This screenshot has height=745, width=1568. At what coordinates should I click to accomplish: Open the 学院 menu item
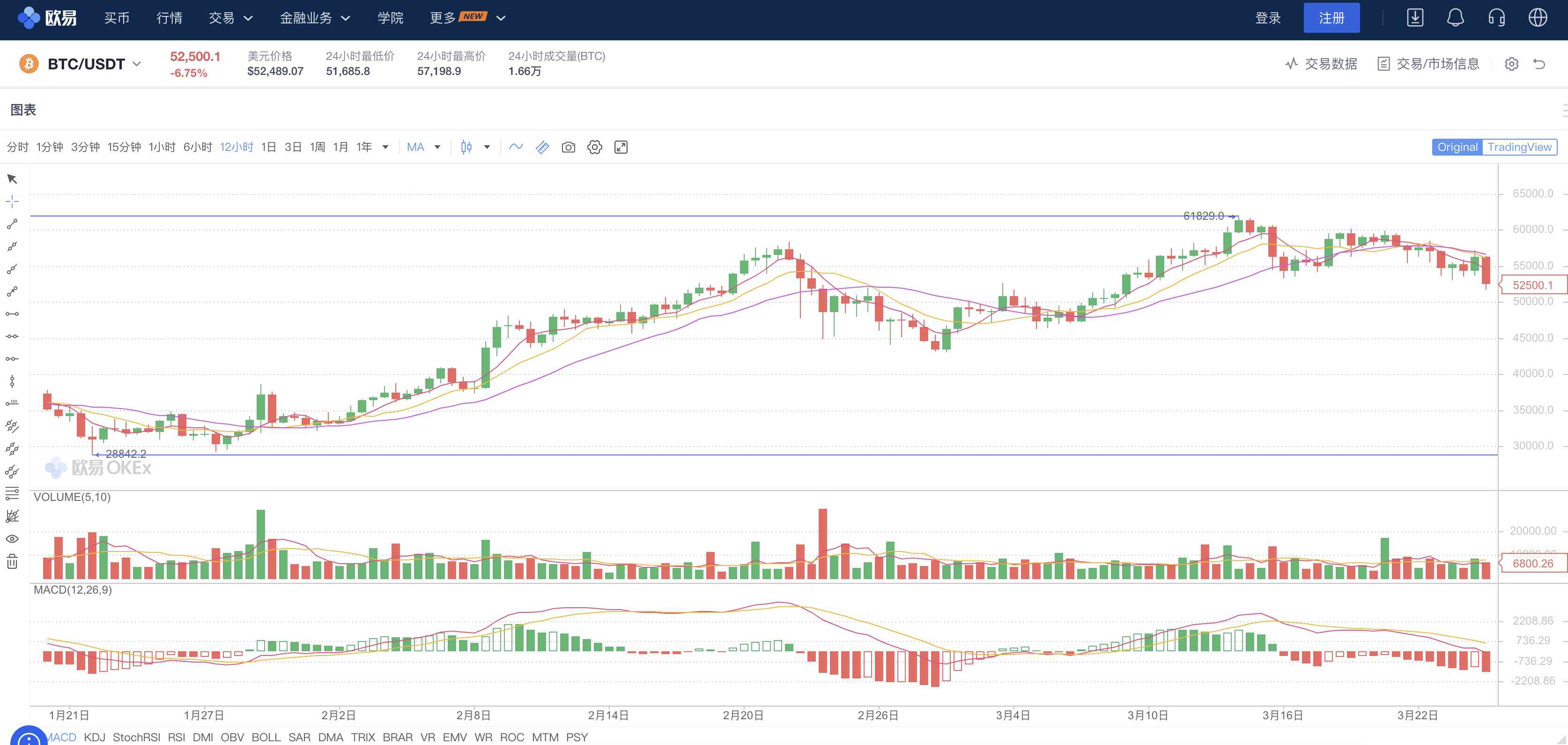click(x=390, y=18)
